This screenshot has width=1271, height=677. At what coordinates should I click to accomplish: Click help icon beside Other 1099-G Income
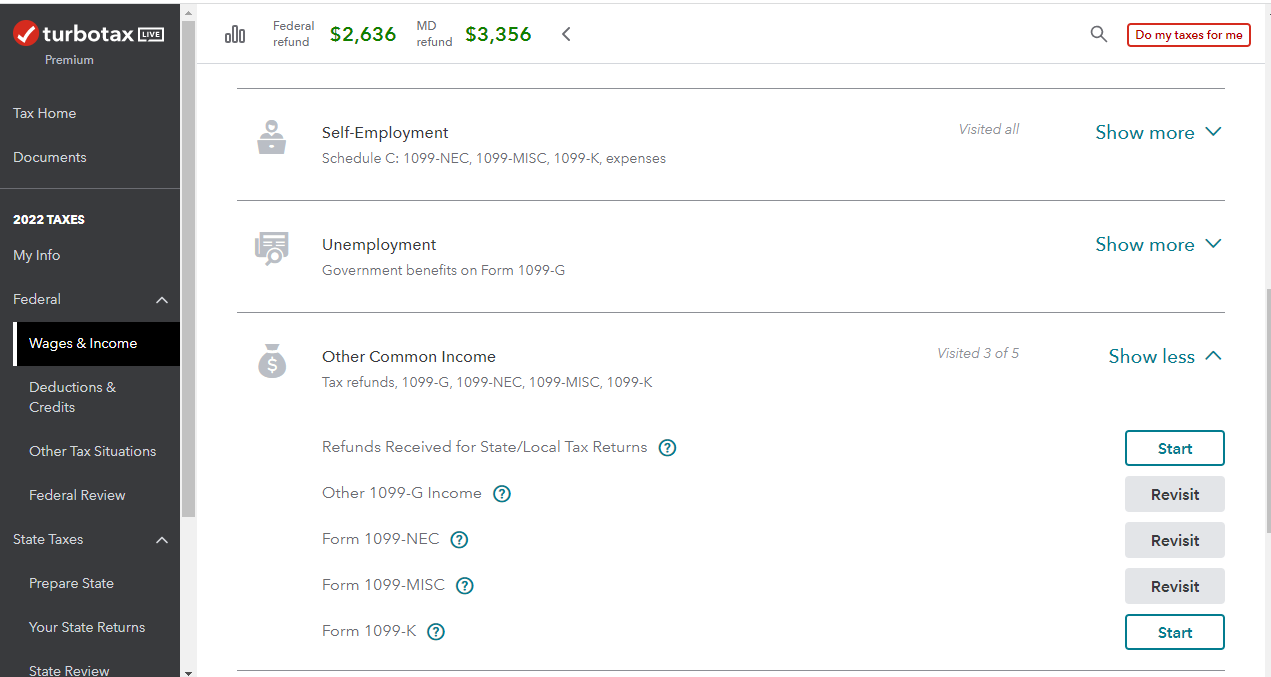[x=502, y=494]
